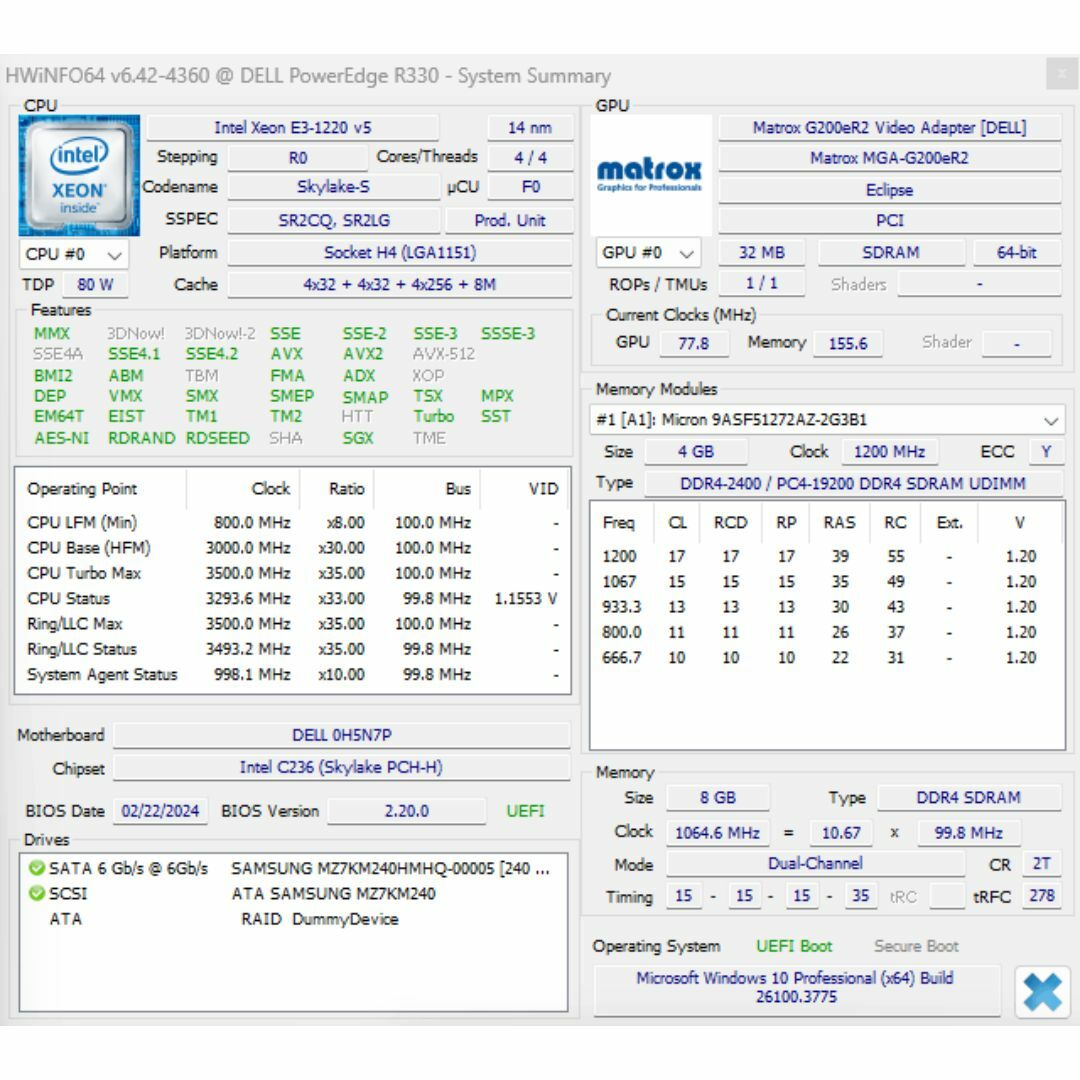
Task: Click the Intel C236 (Skylake PCH-H) chipset field
Action: point(342,767)
